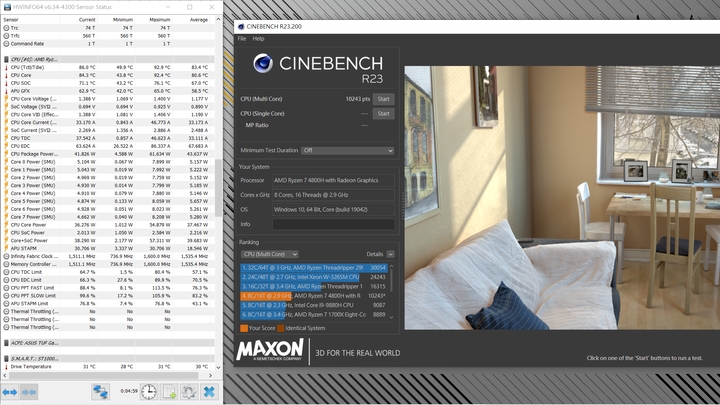Screen dimensions: 720x405
Task: Click the lightning icon beside APU STAPM
Action: (6, 248)
